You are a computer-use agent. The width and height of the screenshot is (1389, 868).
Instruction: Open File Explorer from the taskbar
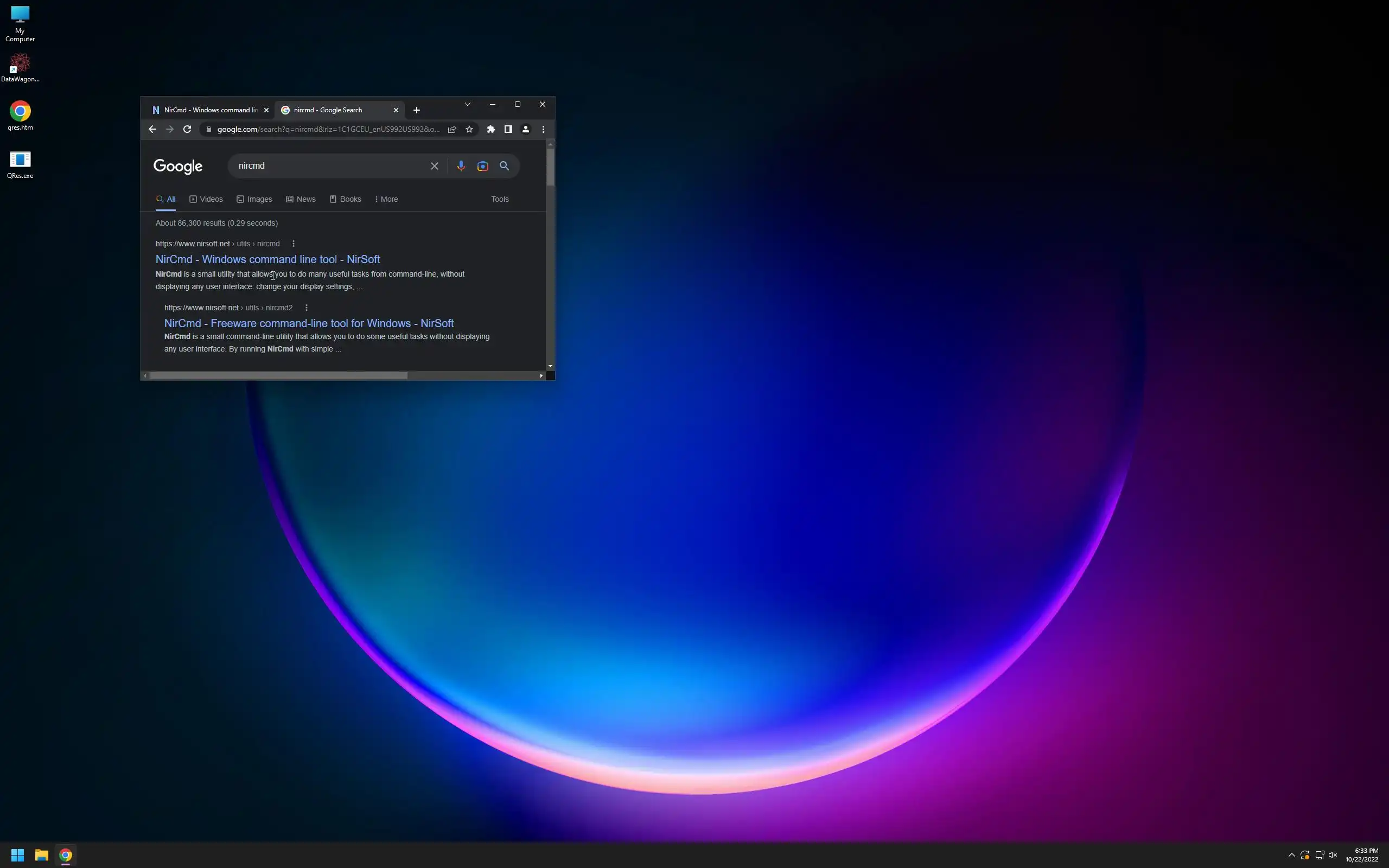(x=41, y=855)
